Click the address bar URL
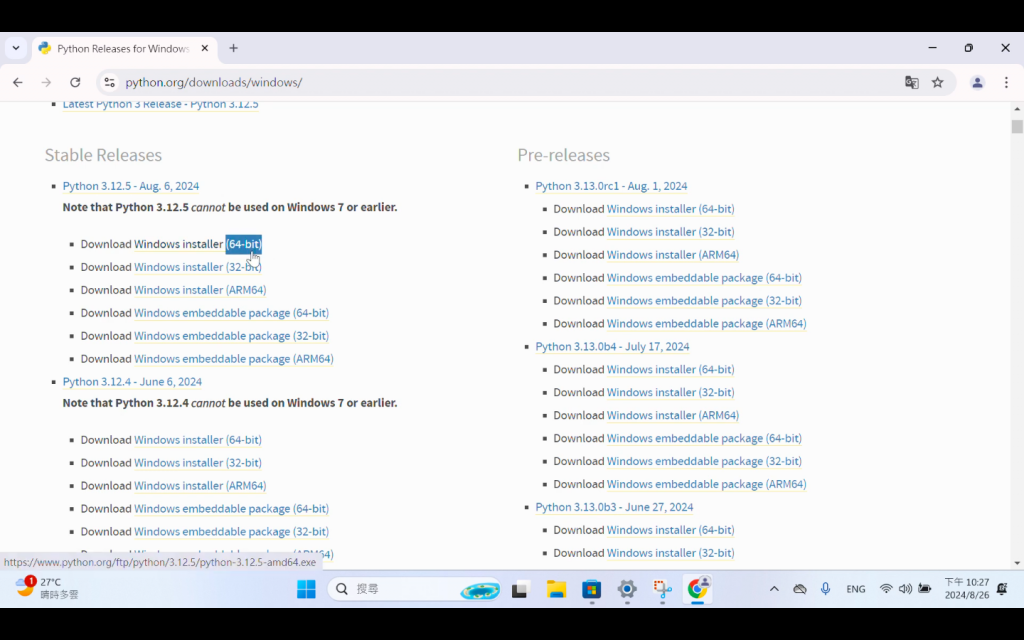 214,82
